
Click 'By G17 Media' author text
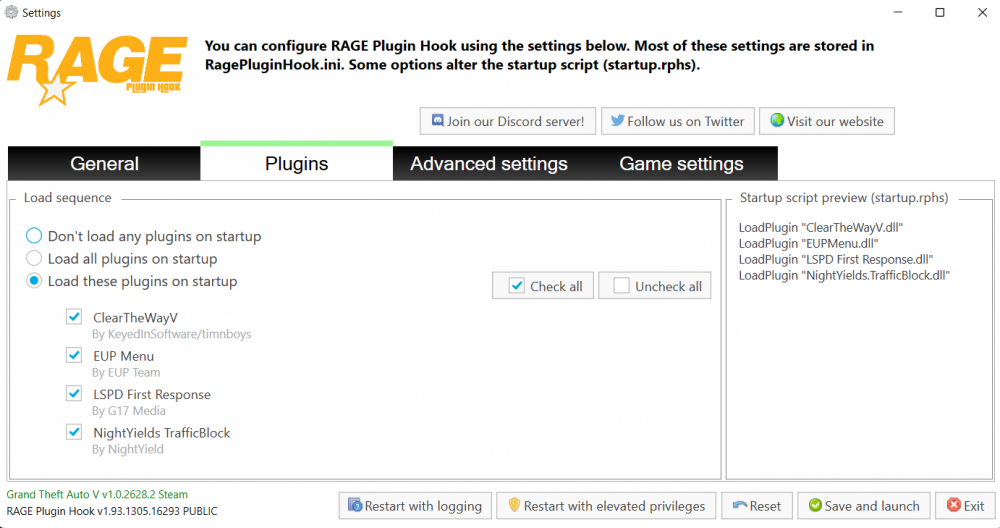click(x=129, y=411)
